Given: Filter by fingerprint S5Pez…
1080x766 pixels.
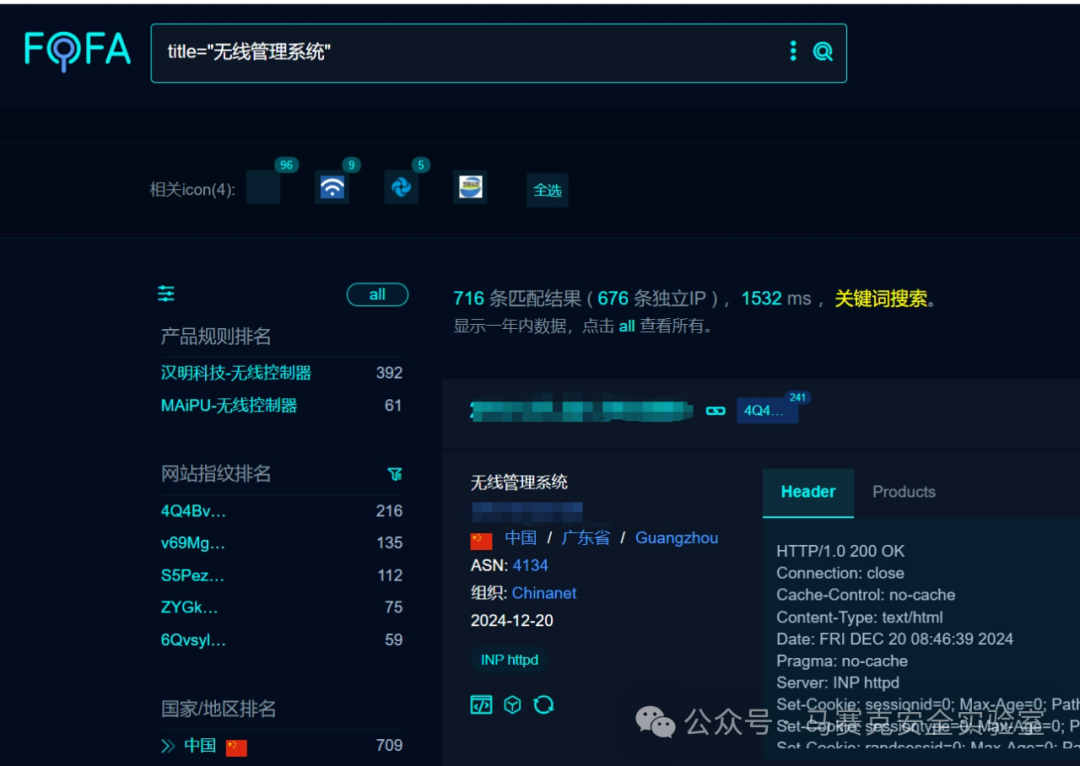Looking at the screenshot, I should [x=192, y=575].
